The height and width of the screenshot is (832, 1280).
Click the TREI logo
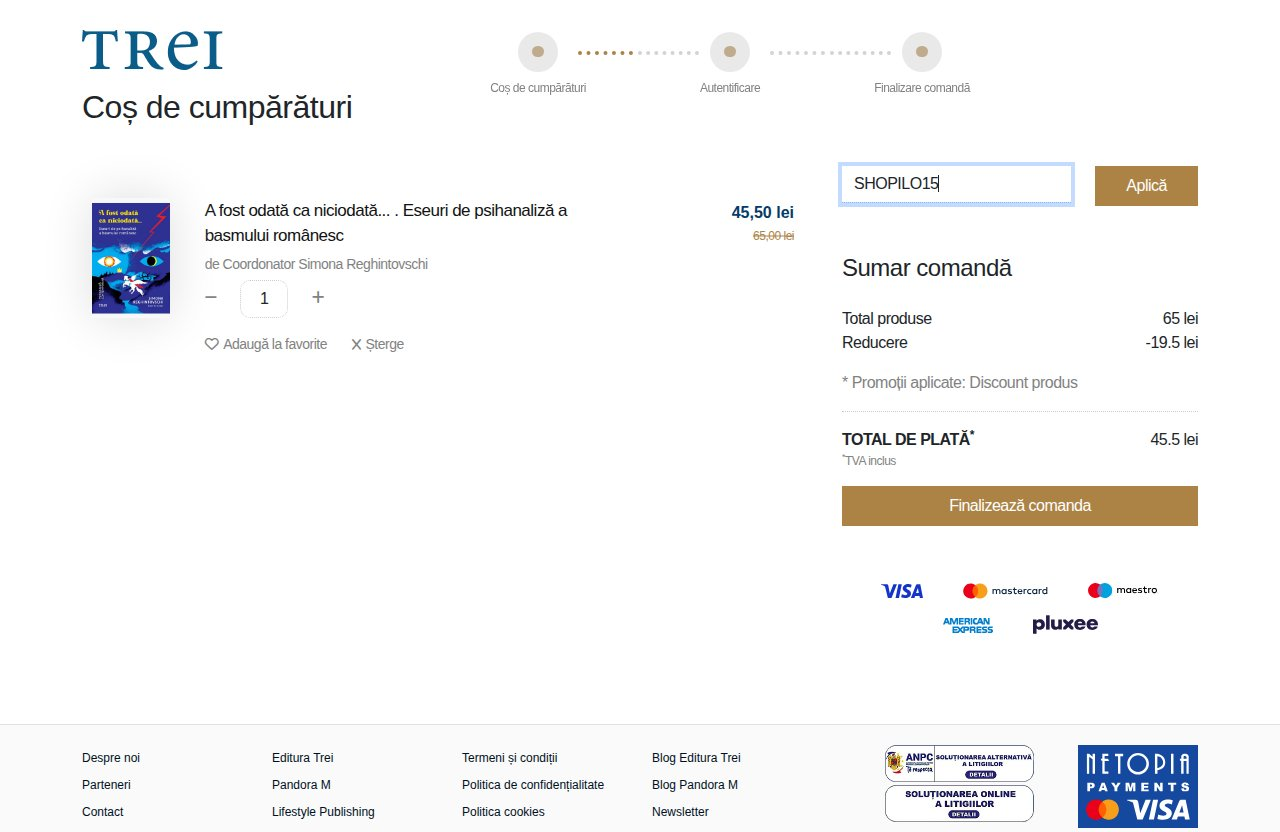click(x=152, y=50)
